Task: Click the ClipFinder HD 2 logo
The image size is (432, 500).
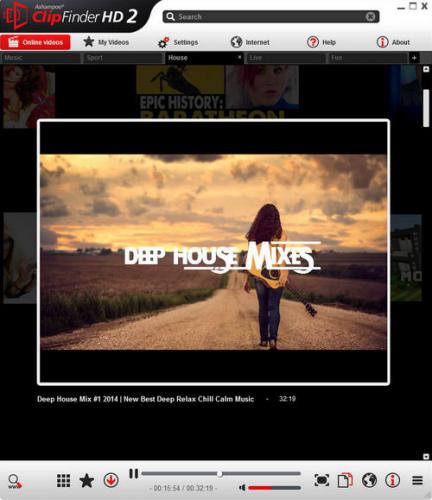Action: point(72,16)
